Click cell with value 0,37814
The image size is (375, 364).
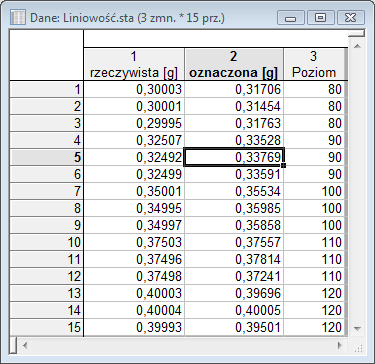pos(234,260)
